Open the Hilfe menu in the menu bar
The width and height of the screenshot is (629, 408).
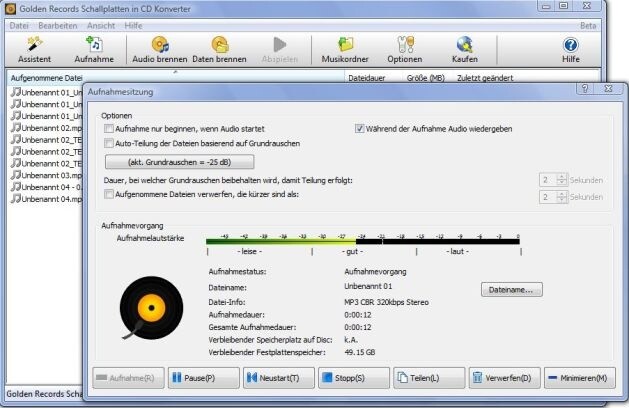coord(133,26)
